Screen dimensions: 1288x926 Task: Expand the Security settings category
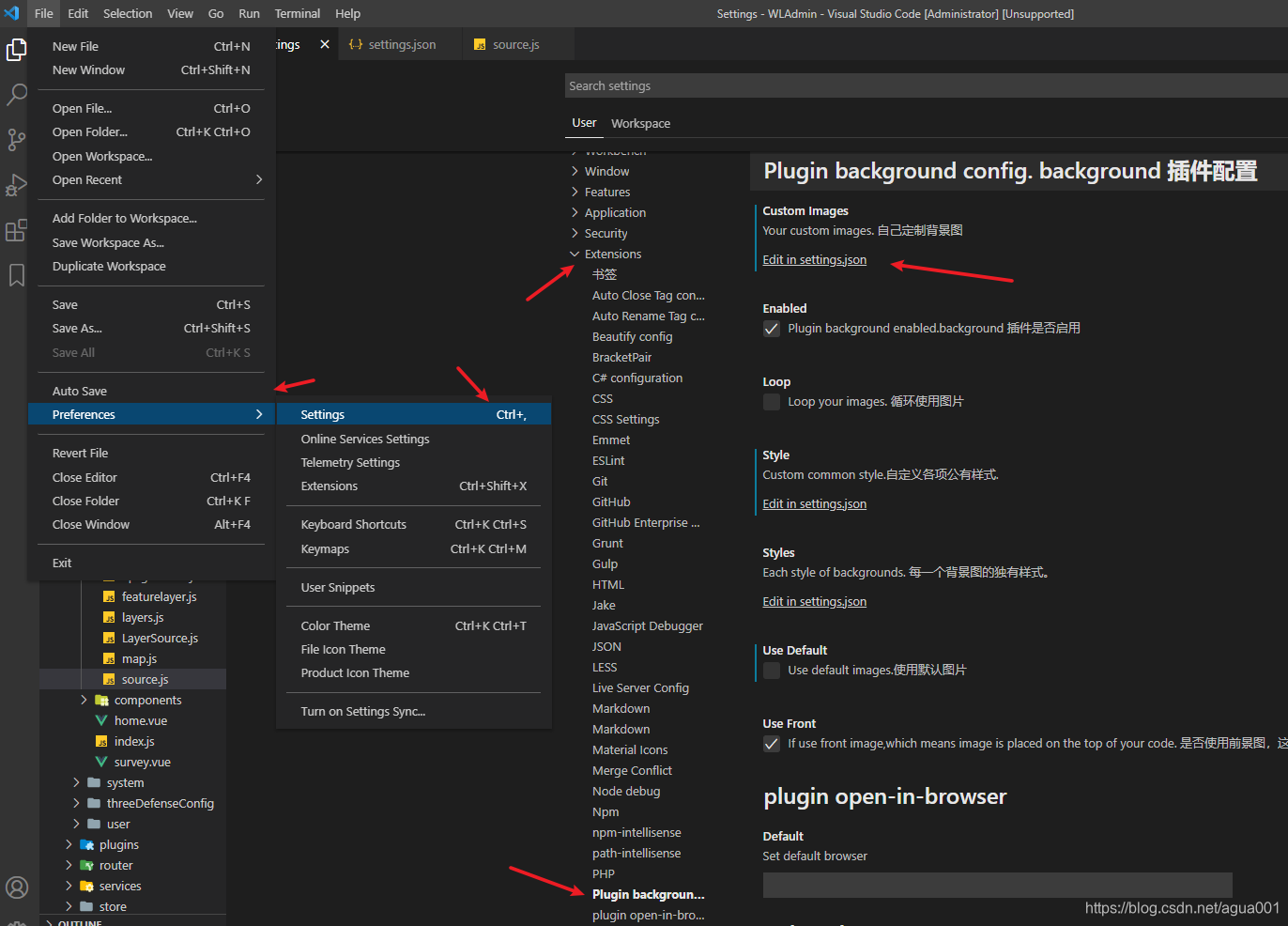pyautogui.click(x=575, y=233)
